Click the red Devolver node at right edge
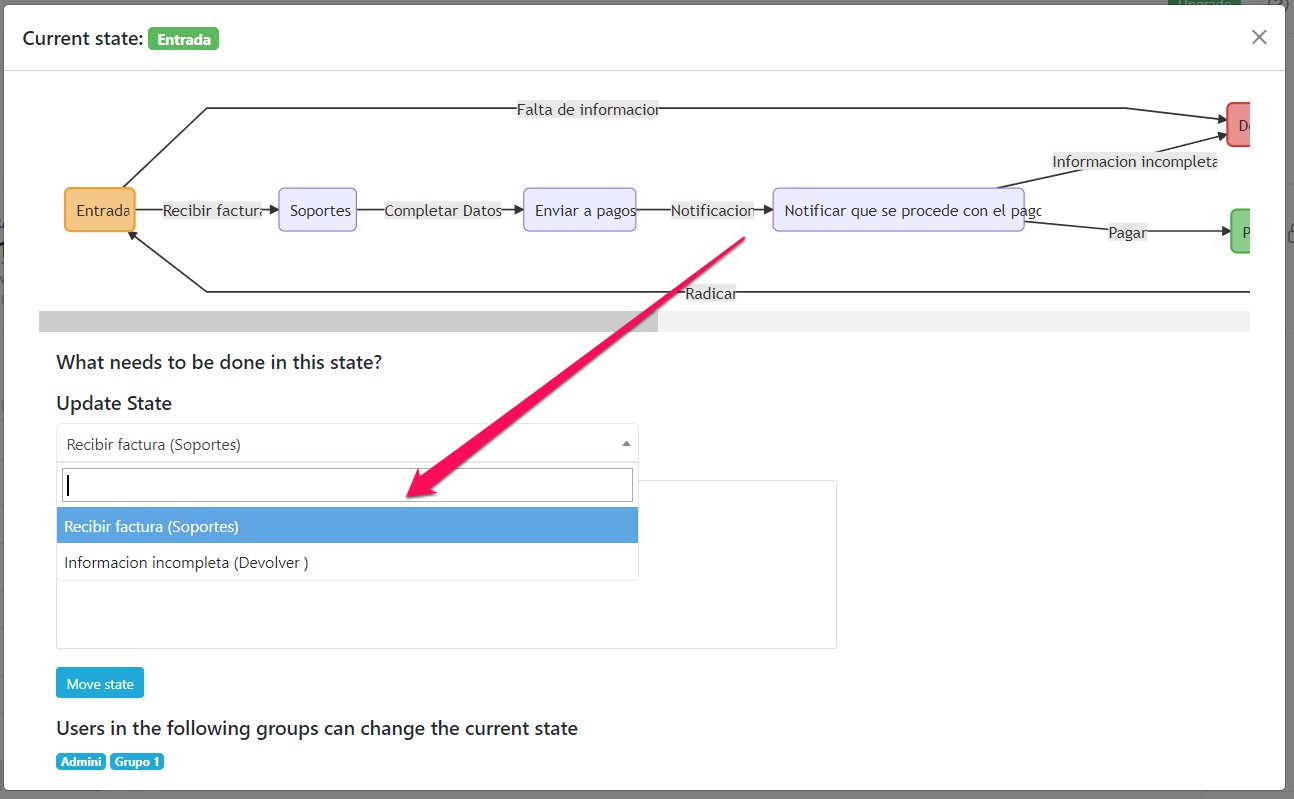The image size is (1294, 799). coord(1239,125)
